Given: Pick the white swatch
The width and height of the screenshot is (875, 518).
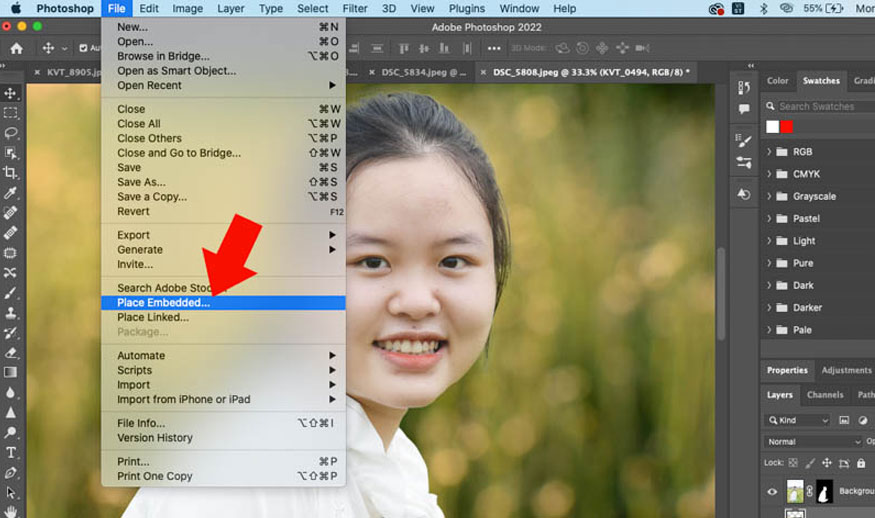Looking at the screenshot, I should point(772,127).
